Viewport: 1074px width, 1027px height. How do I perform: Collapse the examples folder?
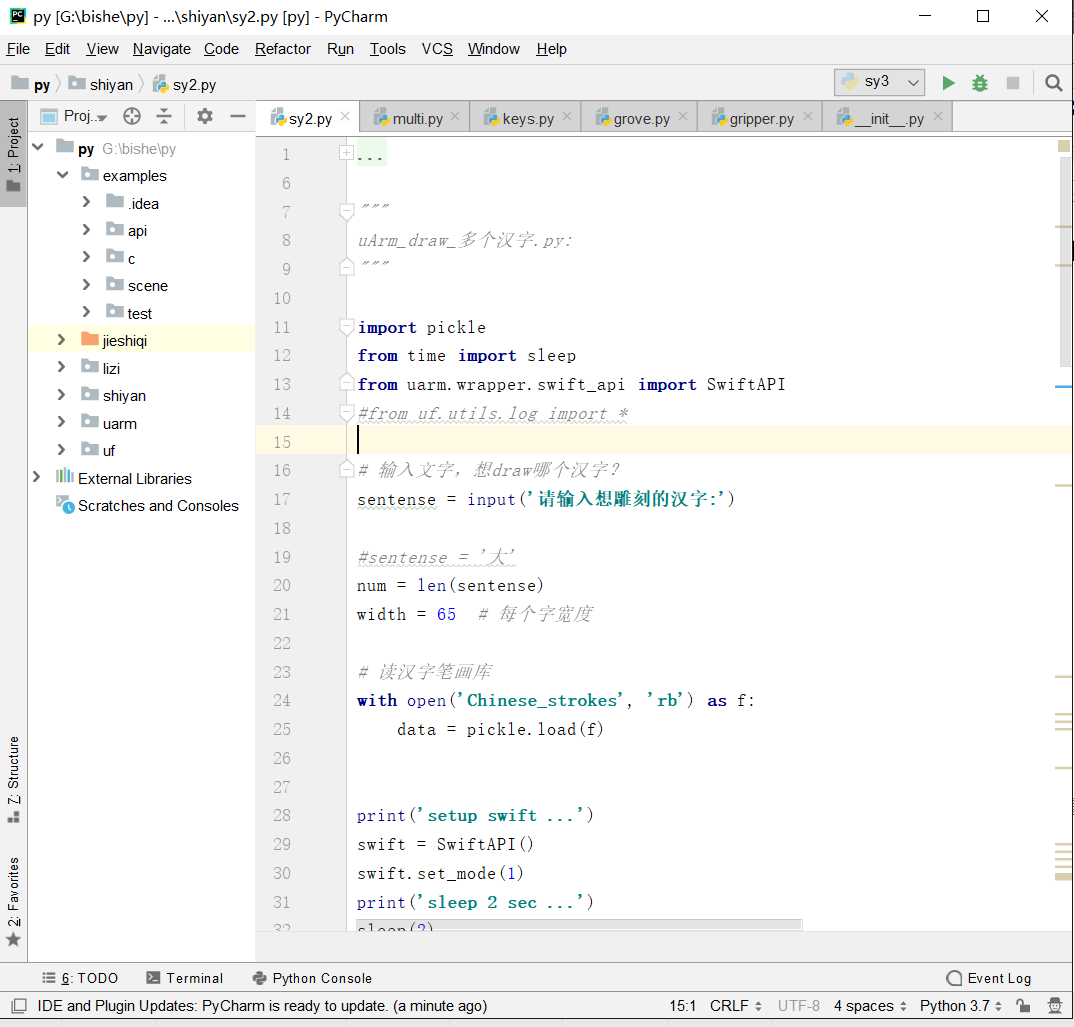pos(62,175)
